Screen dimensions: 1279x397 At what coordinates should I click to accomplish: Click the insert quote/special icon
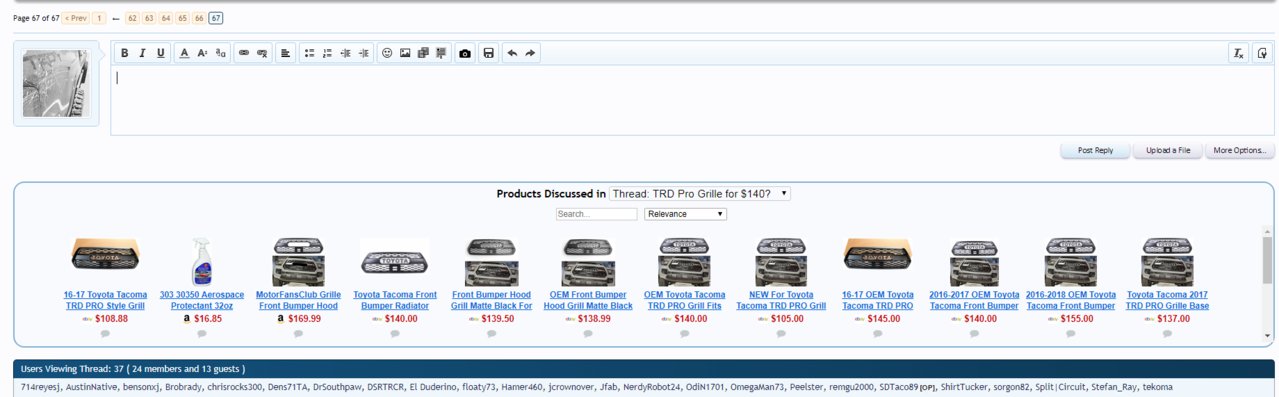click(441, 53)
